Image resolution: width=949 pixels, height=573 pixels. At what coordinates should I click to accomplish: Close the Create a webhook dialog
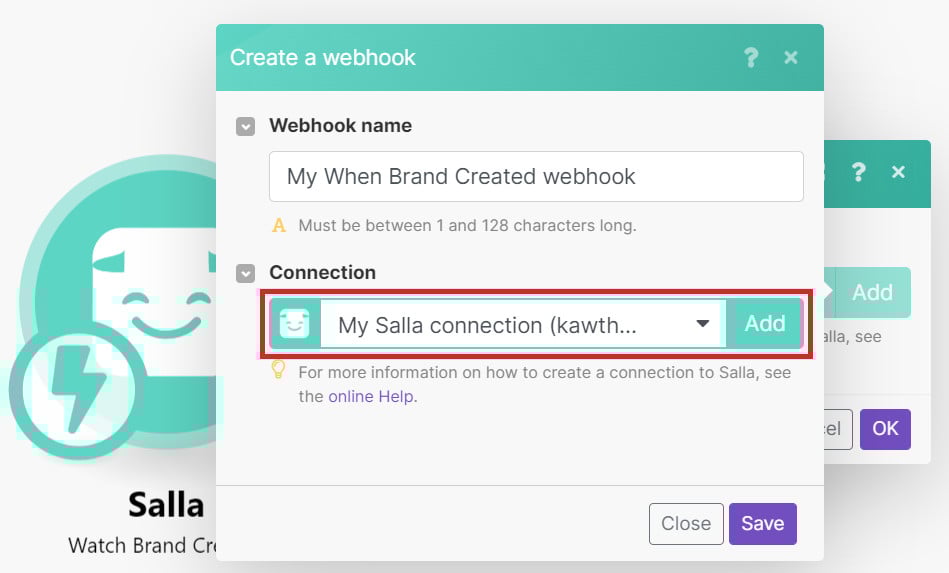(x=790, y=57)
